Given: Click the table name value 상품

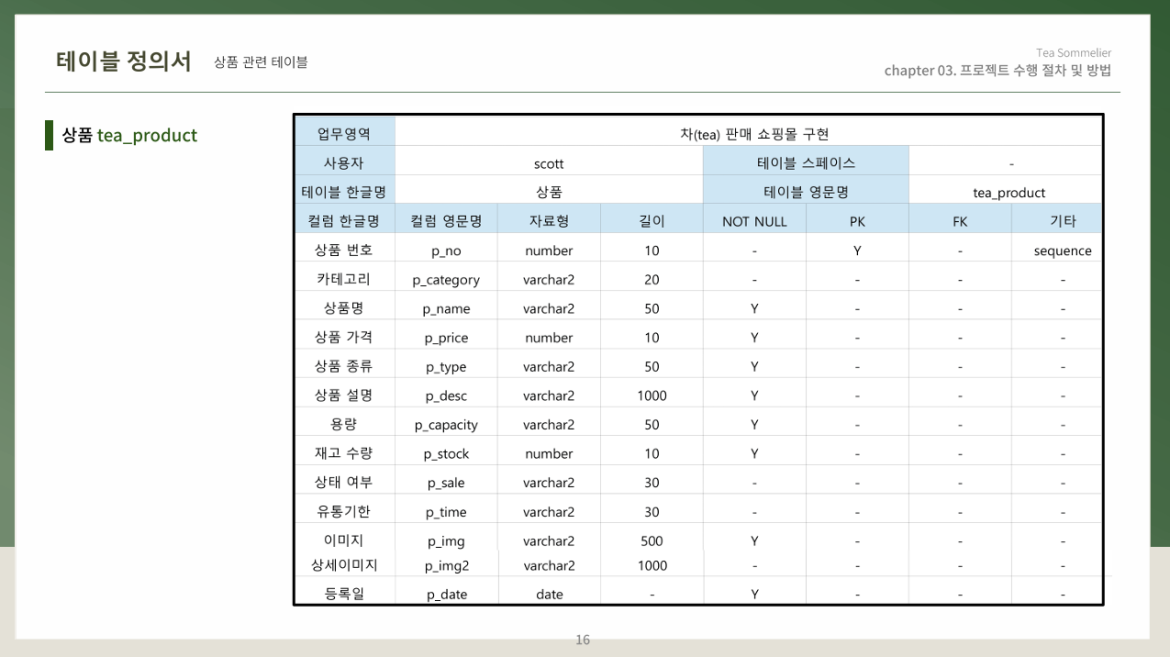Looking at the screenshot, I should (548, 192).
